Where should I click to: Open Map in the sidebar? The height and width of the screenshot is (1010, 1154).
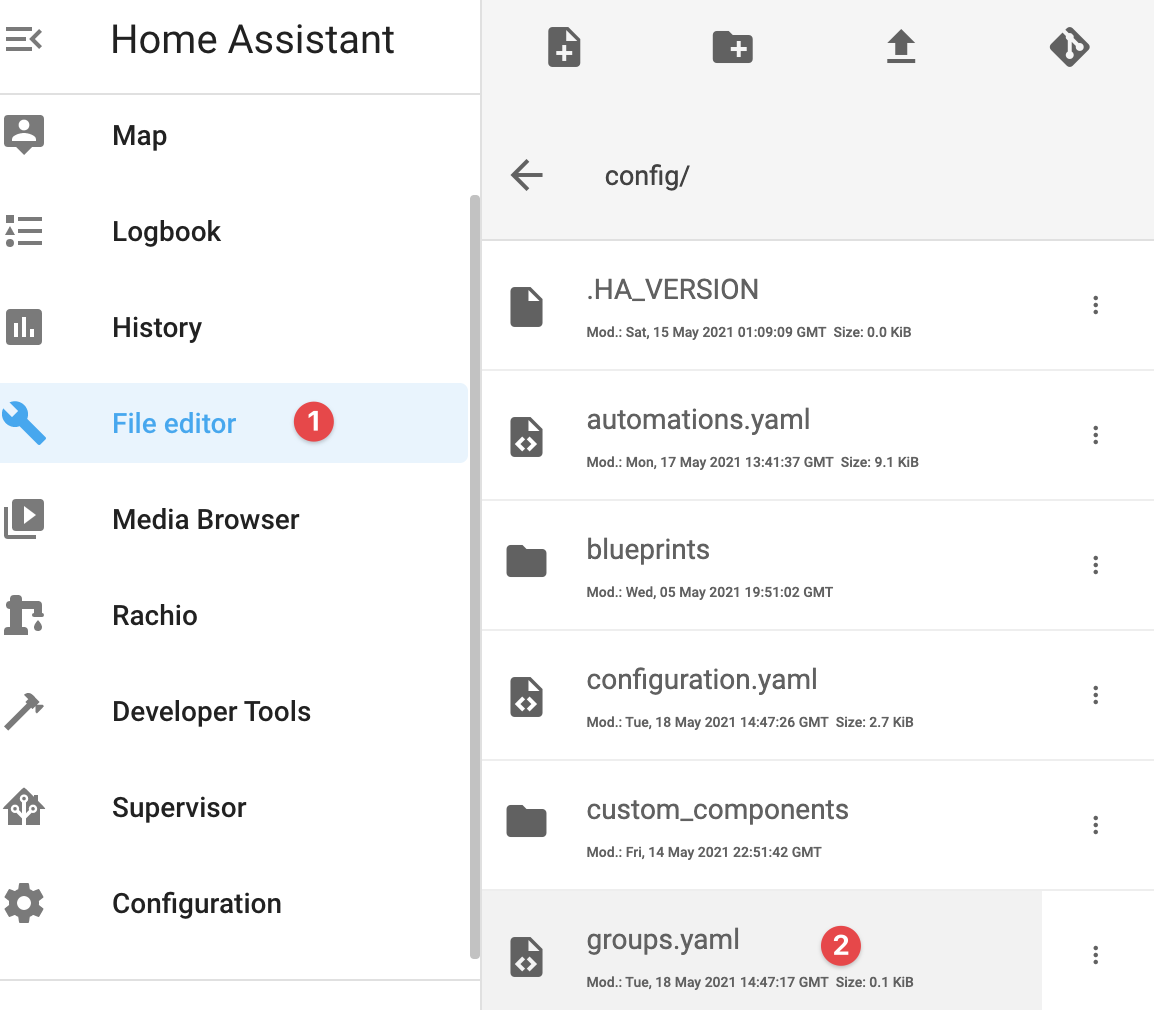click(234, 135)
